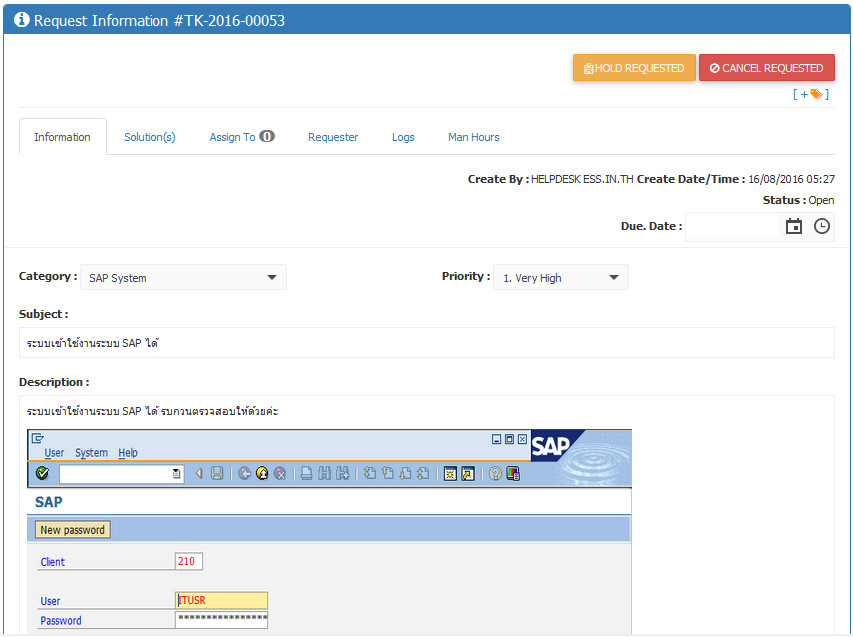853x637 pixels.
Task: Click the calendar icon beside Due Date
Action: (794, 226)
